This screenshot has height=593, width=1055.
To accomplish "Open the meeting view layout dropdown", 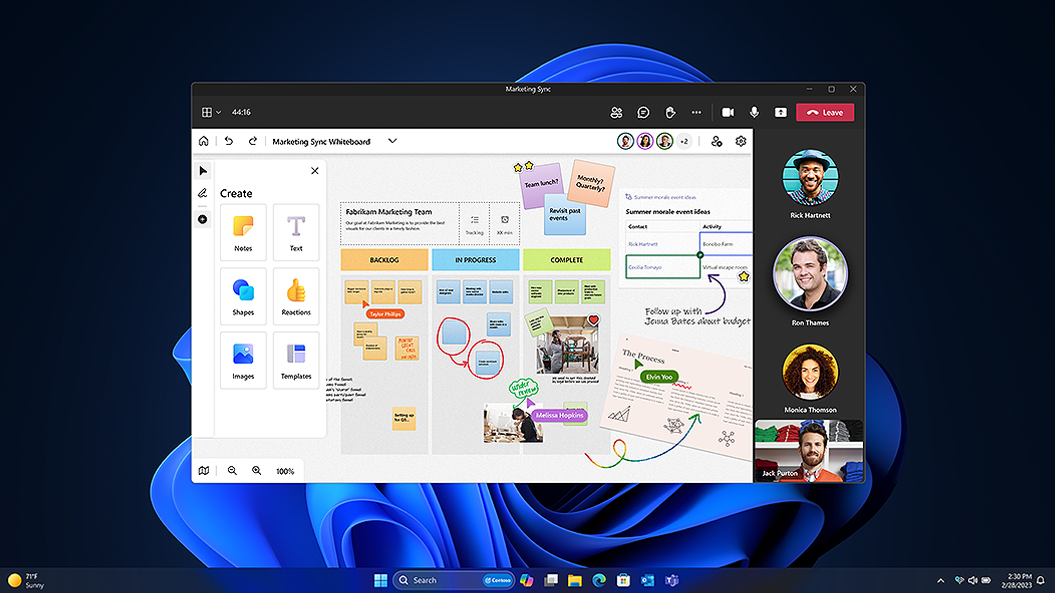I will (x=211, y=113).
